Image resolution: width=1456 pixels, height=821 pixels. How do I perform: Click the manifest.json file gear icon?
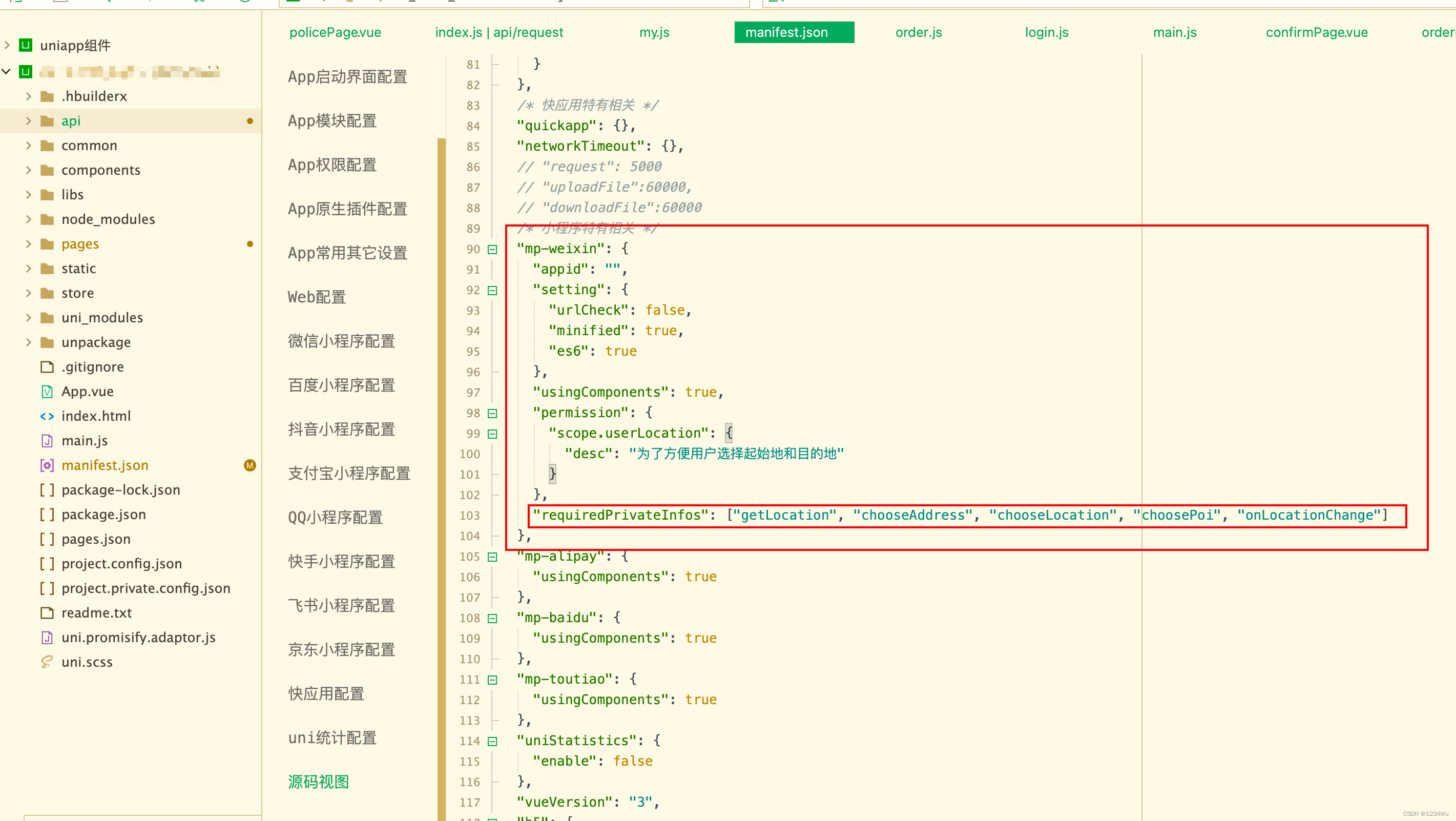pos(47,465)
